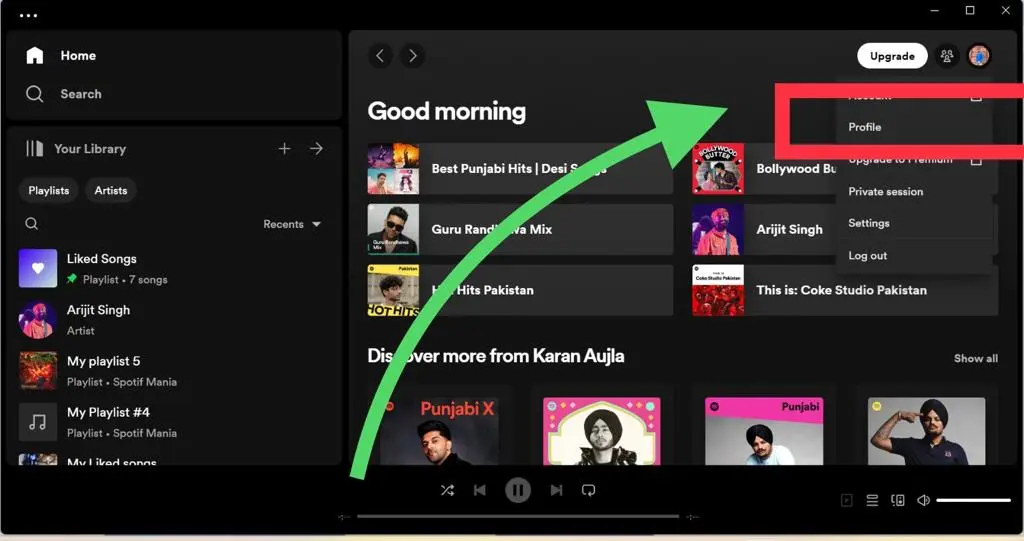Go back with the left chevron
Image resolution: width=1024 pixels, height=541 pixels.
[x=380, y=56]
